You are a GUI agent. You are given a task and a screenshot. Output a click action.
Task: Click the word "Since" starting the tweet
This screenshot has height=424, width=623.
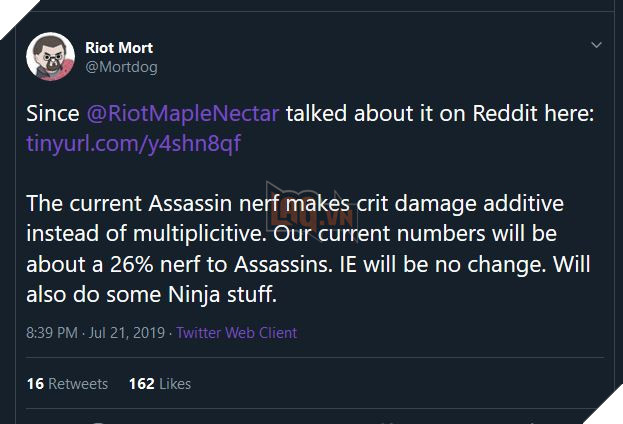pos(51,115)
